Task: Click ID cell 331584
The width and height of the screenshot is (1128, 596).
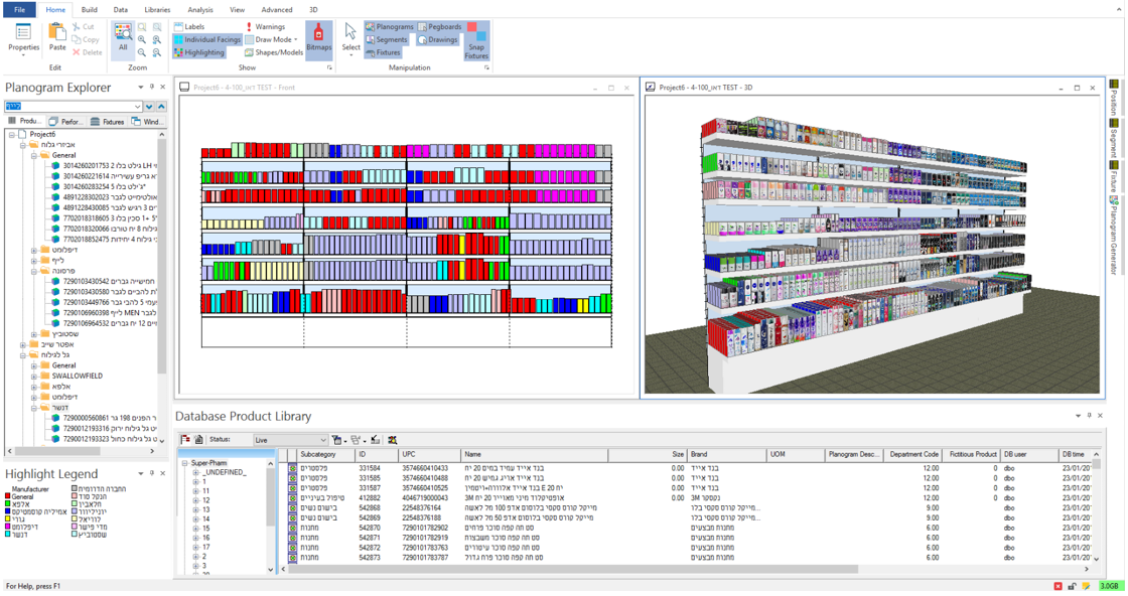Action: (370, 468)
